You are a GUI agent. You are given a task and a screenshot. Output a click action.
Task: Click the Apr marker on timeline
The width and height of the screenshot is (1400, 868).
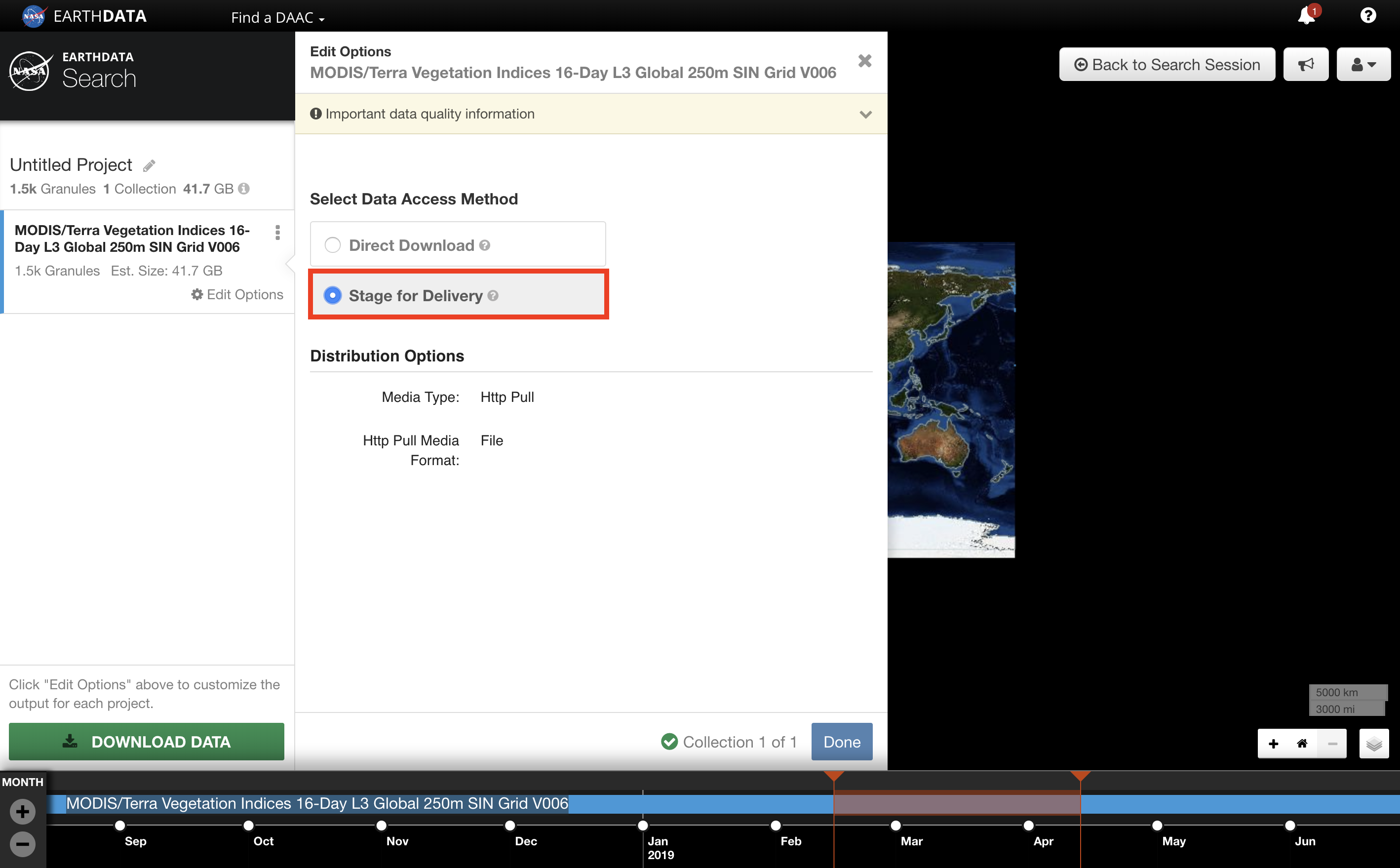[1029, 826]
